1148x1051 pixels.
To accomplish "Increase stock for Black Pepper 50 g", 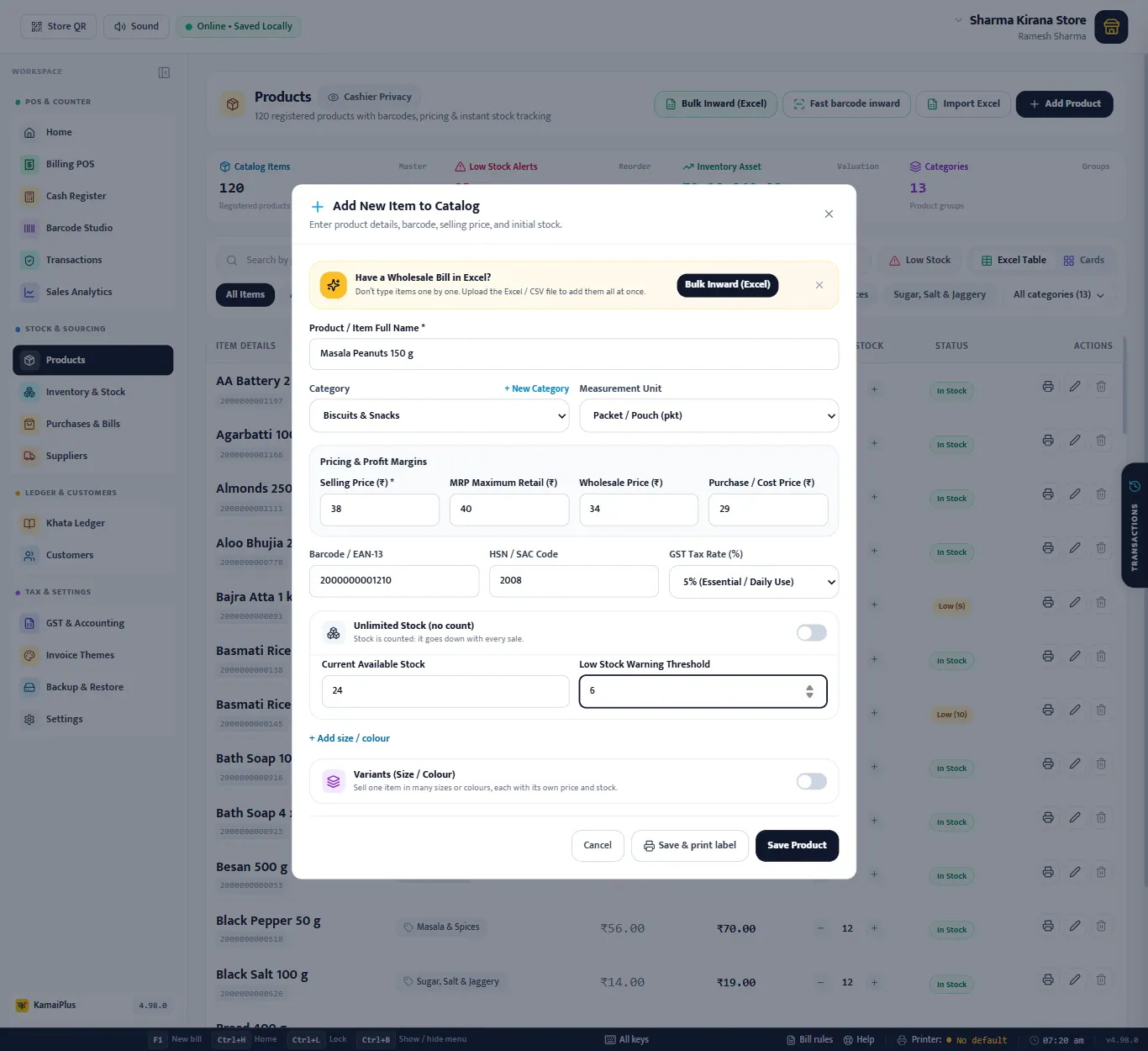I will 874,928.
